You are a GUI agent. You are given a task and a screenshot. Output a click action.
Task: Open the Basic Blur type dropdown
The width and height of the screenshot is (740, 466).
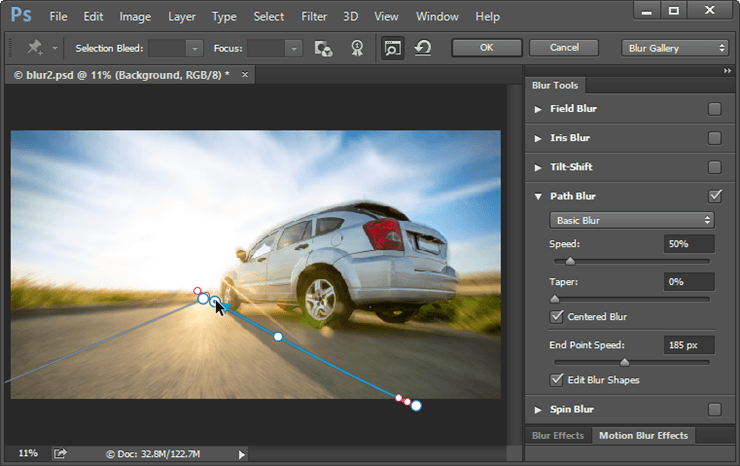pos(631,220)
